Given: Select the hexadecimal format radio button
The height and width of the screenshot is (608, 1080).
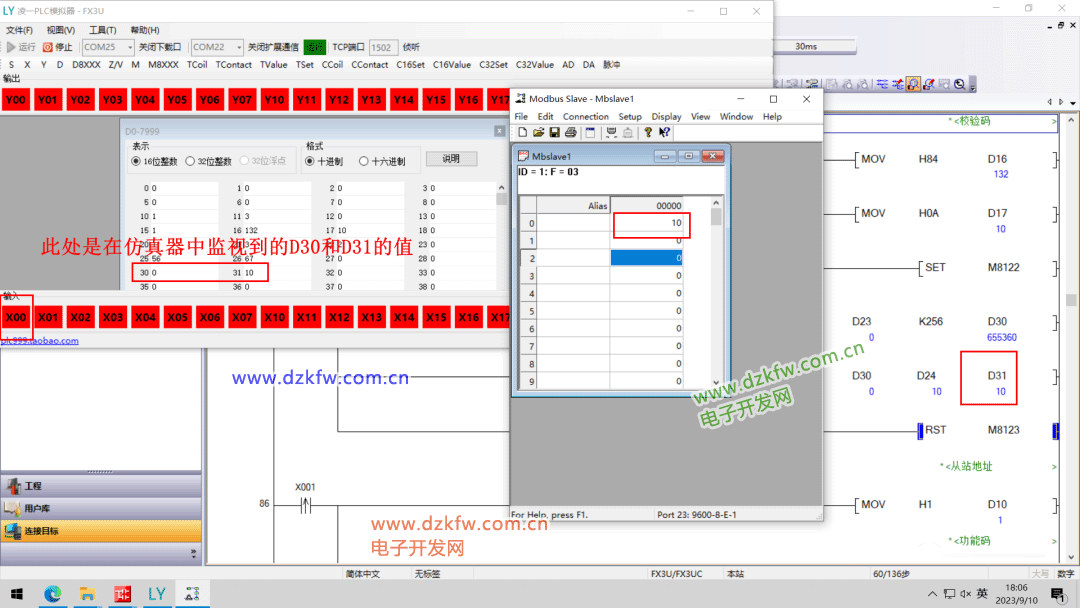Looking at the screenshot, I should 364,161.
